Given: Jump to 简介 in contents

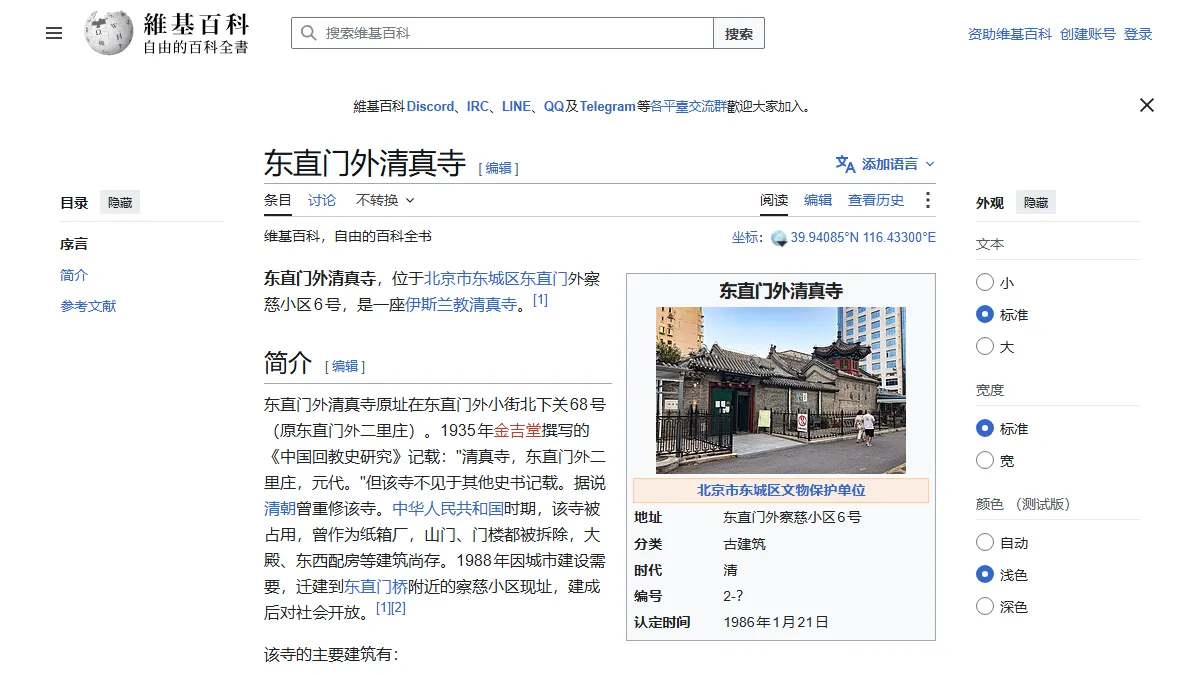Looking at the screenshot, I should click(74, 275).
